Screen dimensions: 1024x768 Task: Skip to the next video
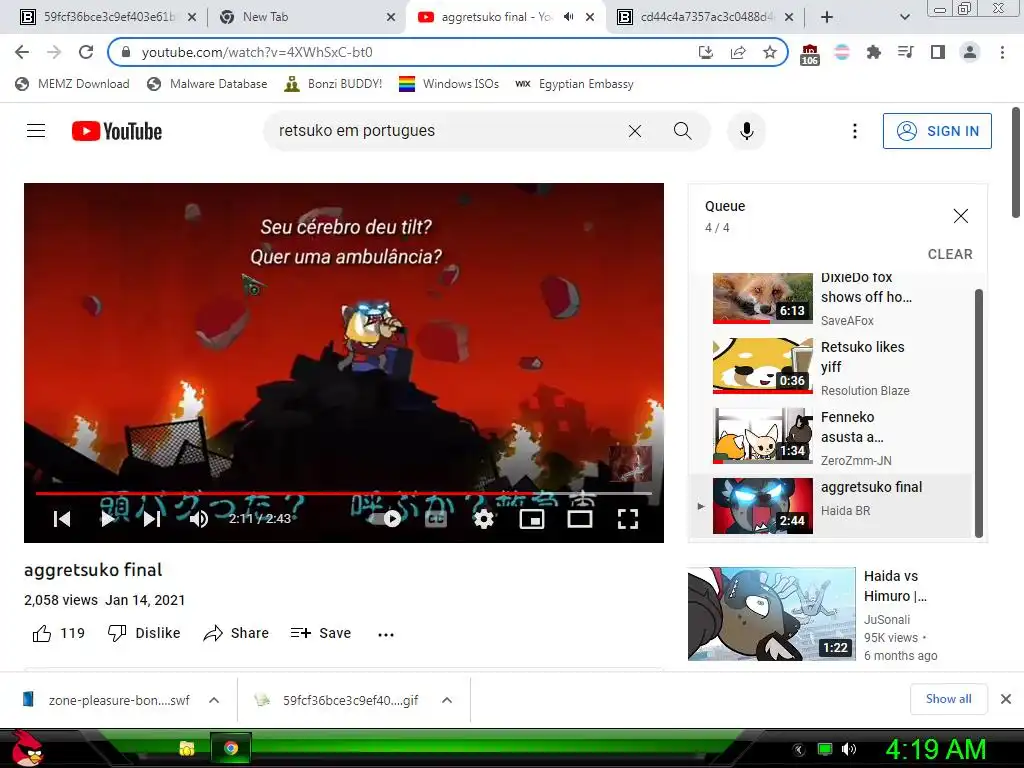tap(152, 519)
